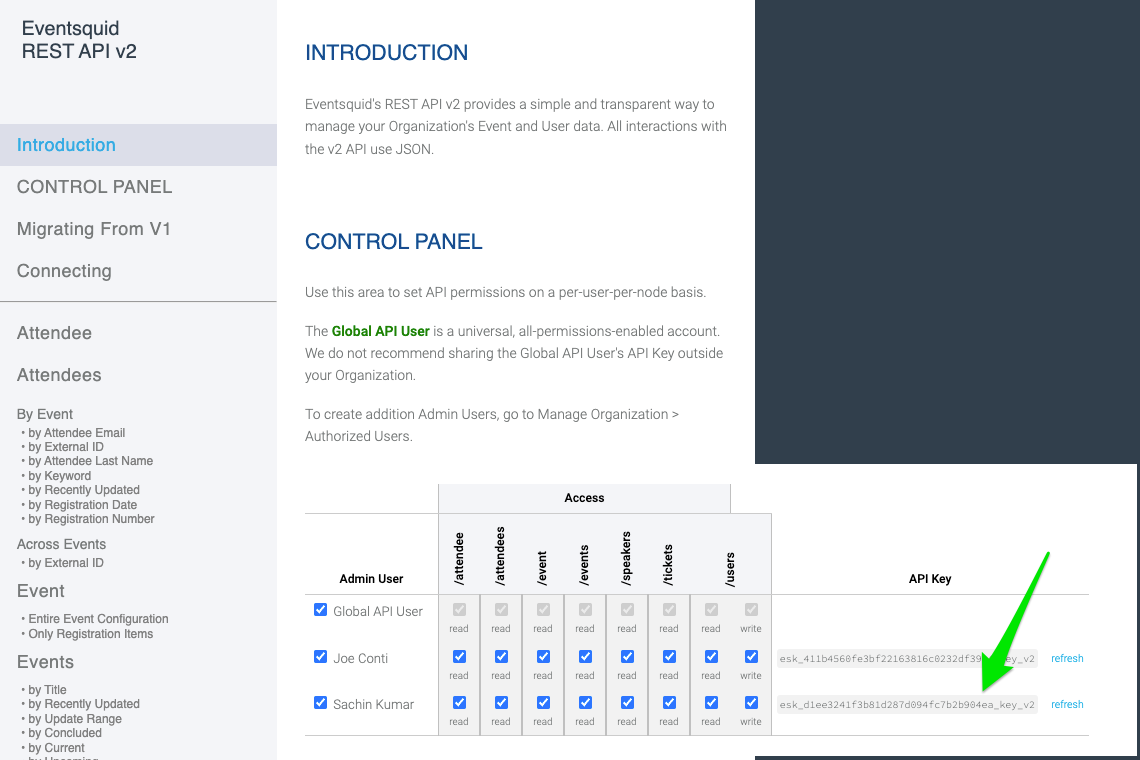The image size is (1140, 760).
Task: Open the by Attendee Email link
Action: click(76, 433)
